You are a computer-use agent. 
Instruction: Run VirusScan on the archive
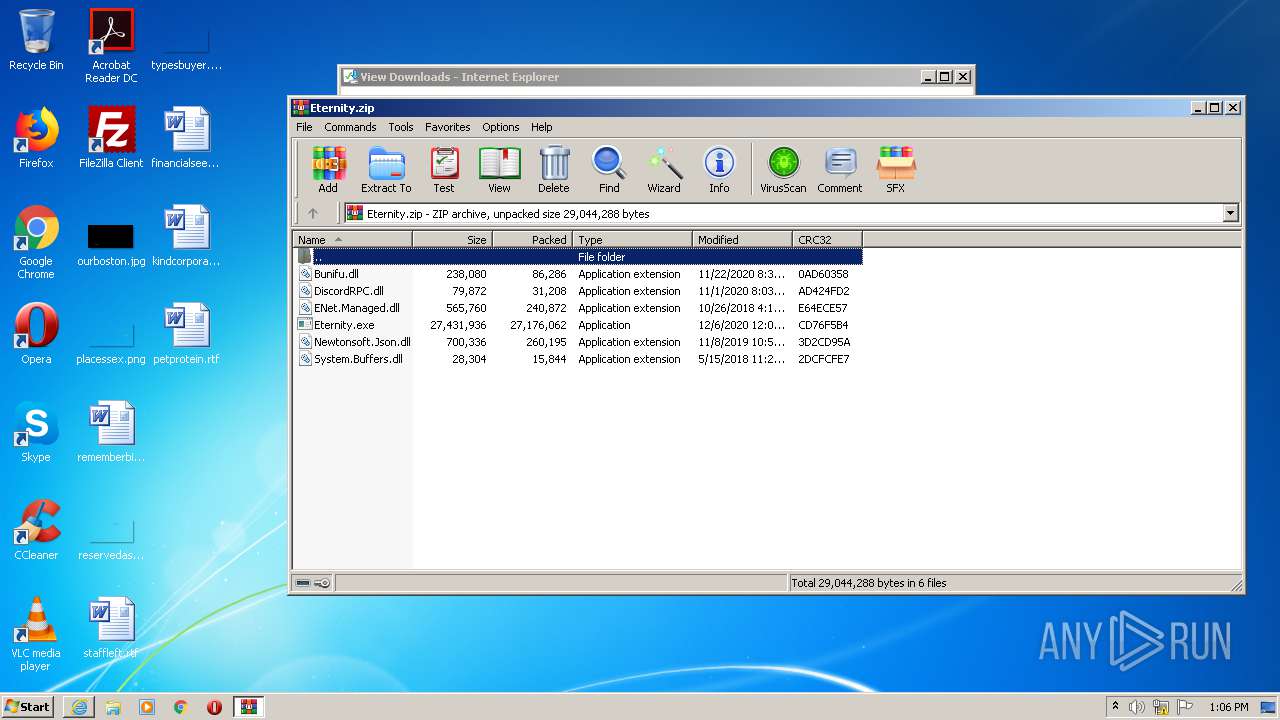pyautogui.click(x=783, y=169)
